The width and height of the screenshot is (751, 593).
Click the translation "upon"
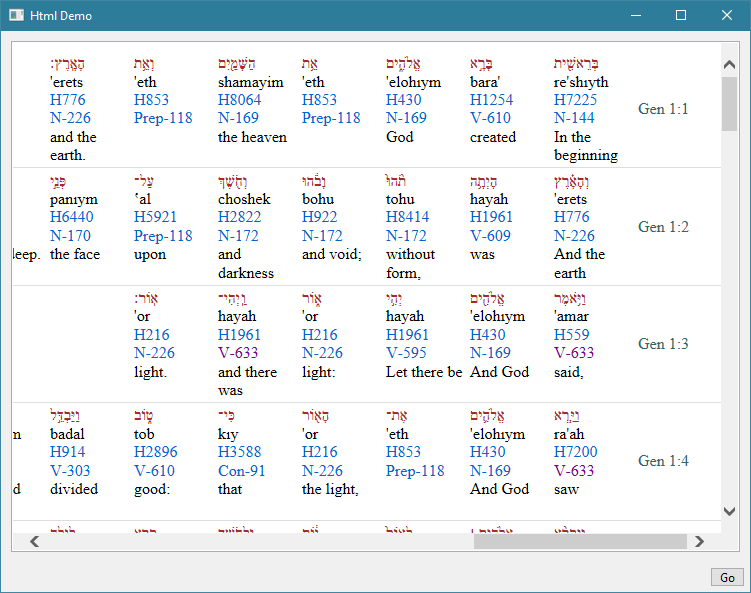(x=150, y=254)
